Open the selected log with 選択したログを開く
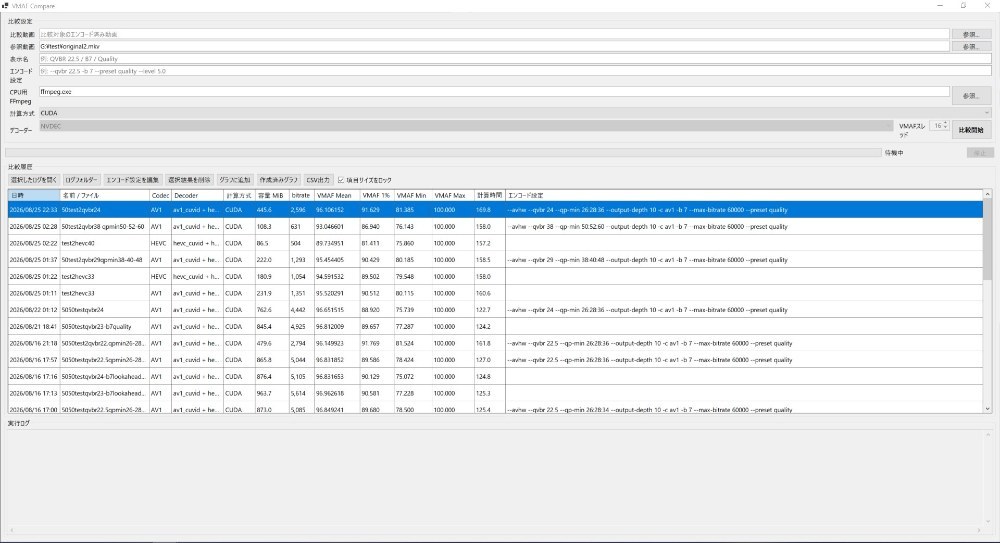 coord(34,180)
